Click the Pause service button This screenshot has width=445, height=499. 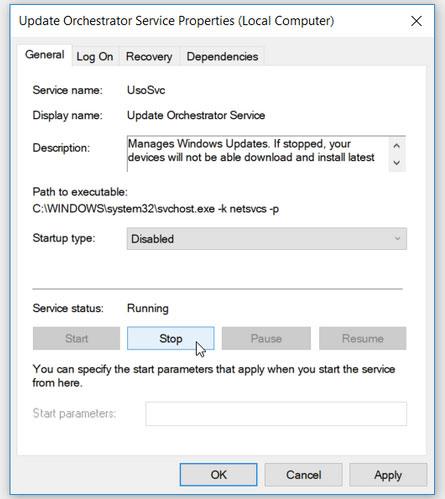[266, 339]
